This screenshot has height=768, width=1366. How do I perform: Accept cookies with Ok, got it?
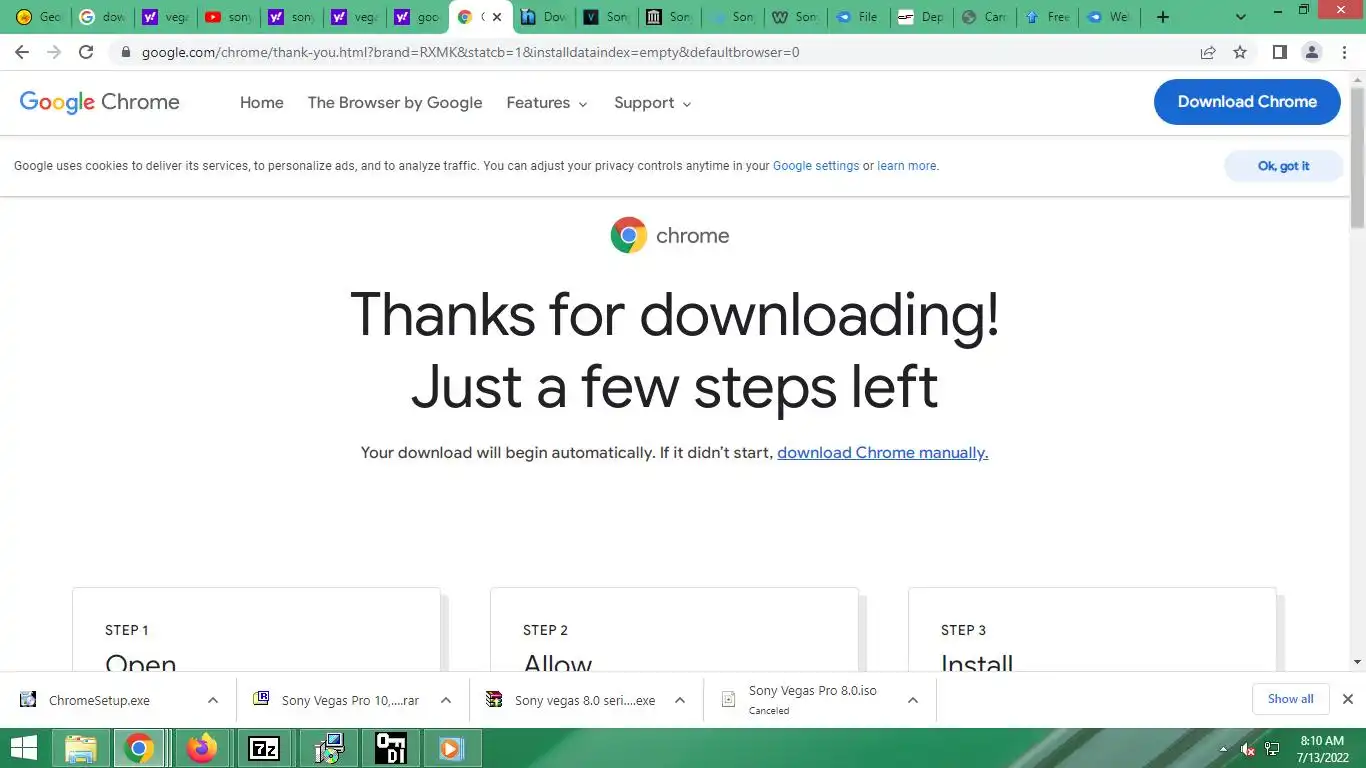[x=1283, y=166]
